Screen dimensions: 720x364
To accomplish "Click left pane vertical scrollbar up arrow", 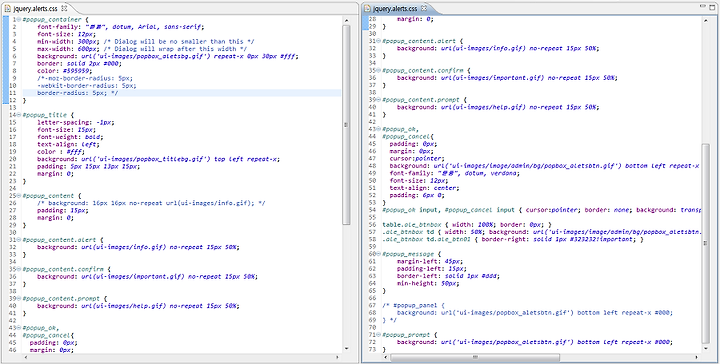I will click(x=346, y=20).
